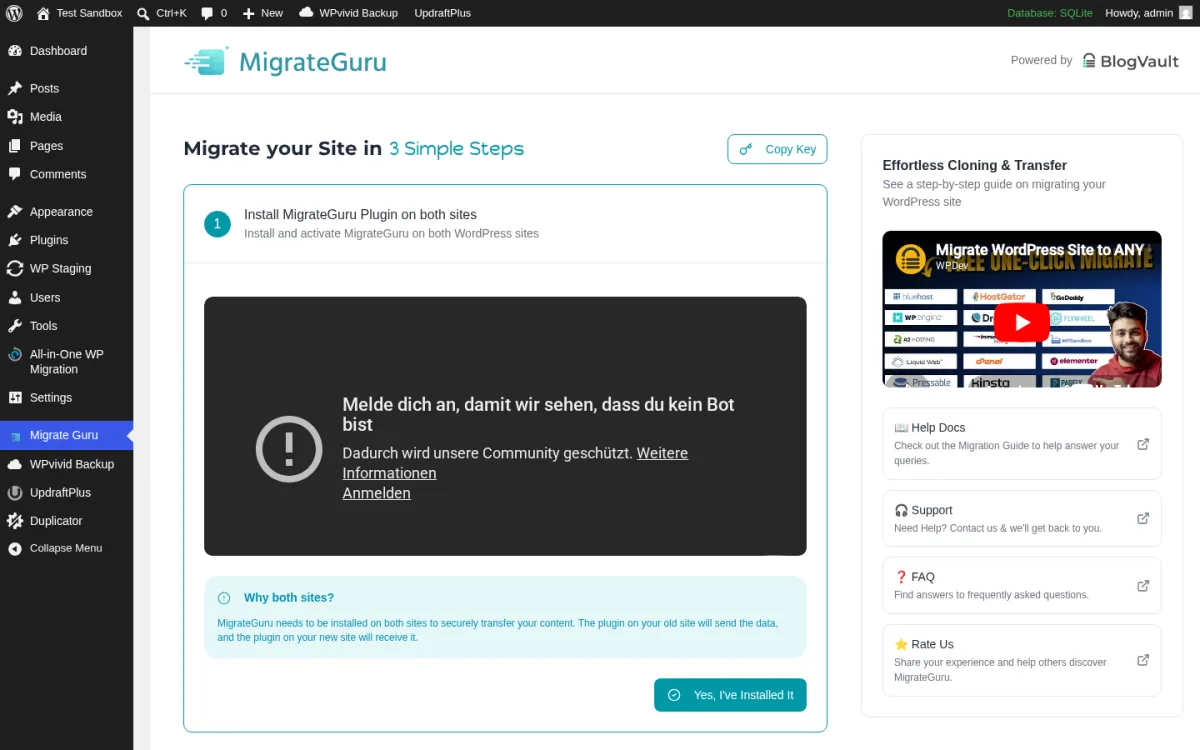Click the key icon in Copy Key button
The height and width of the screenshot is (750, 1200).
coord(746,149)
